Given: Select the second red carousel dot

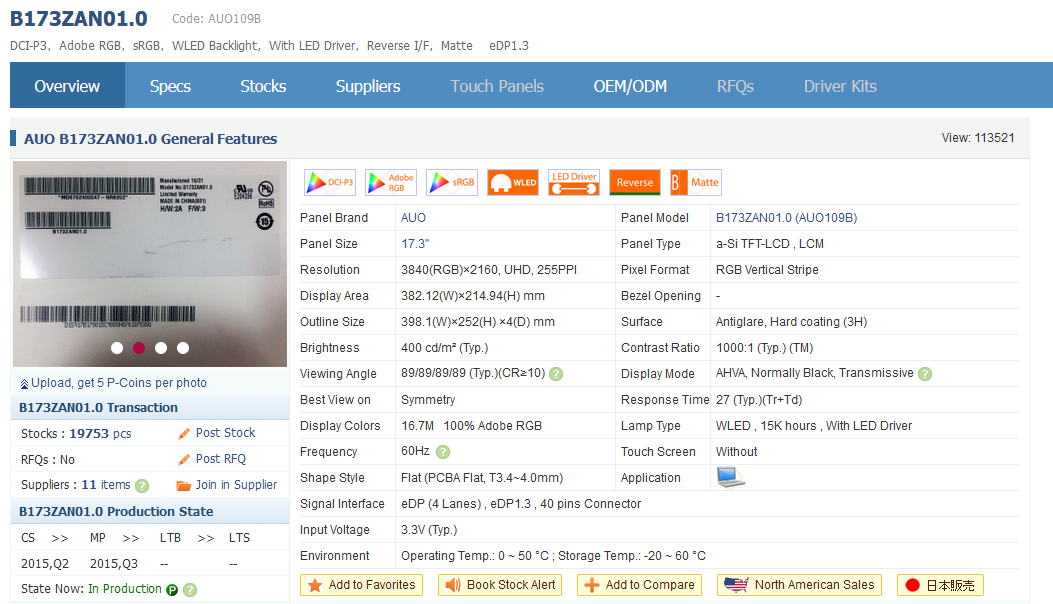Looking at the screenshot, I should 139,348.
